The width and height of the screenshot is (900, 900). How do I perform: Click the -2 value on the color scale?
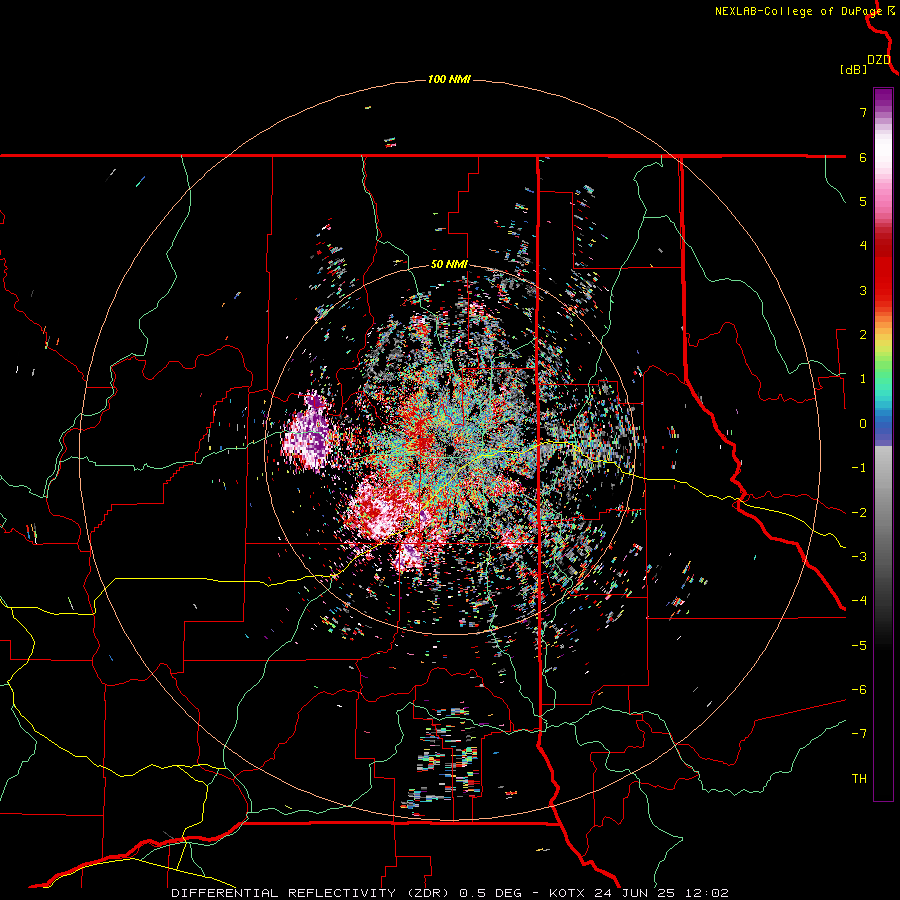(859, 513)
